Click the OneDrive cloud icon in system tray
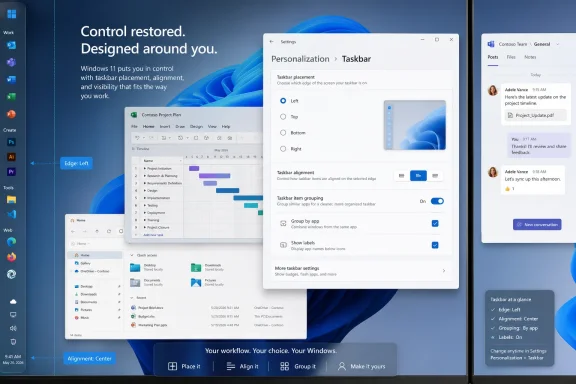Screen dimensions: 576x384 click(x=13, y=302)
